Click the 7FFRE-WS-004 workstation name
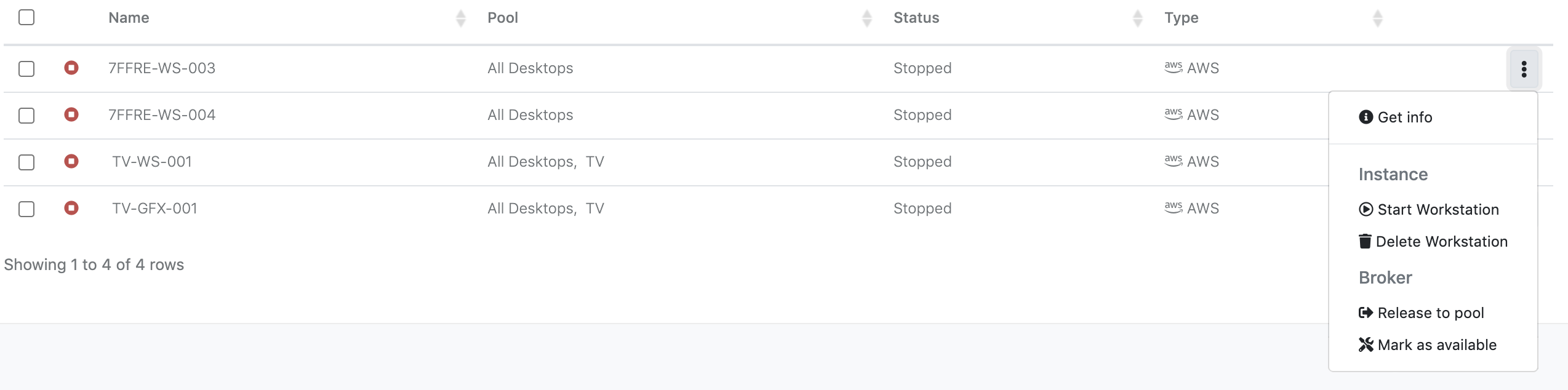1568x390 pixels. tap(162, 115)
